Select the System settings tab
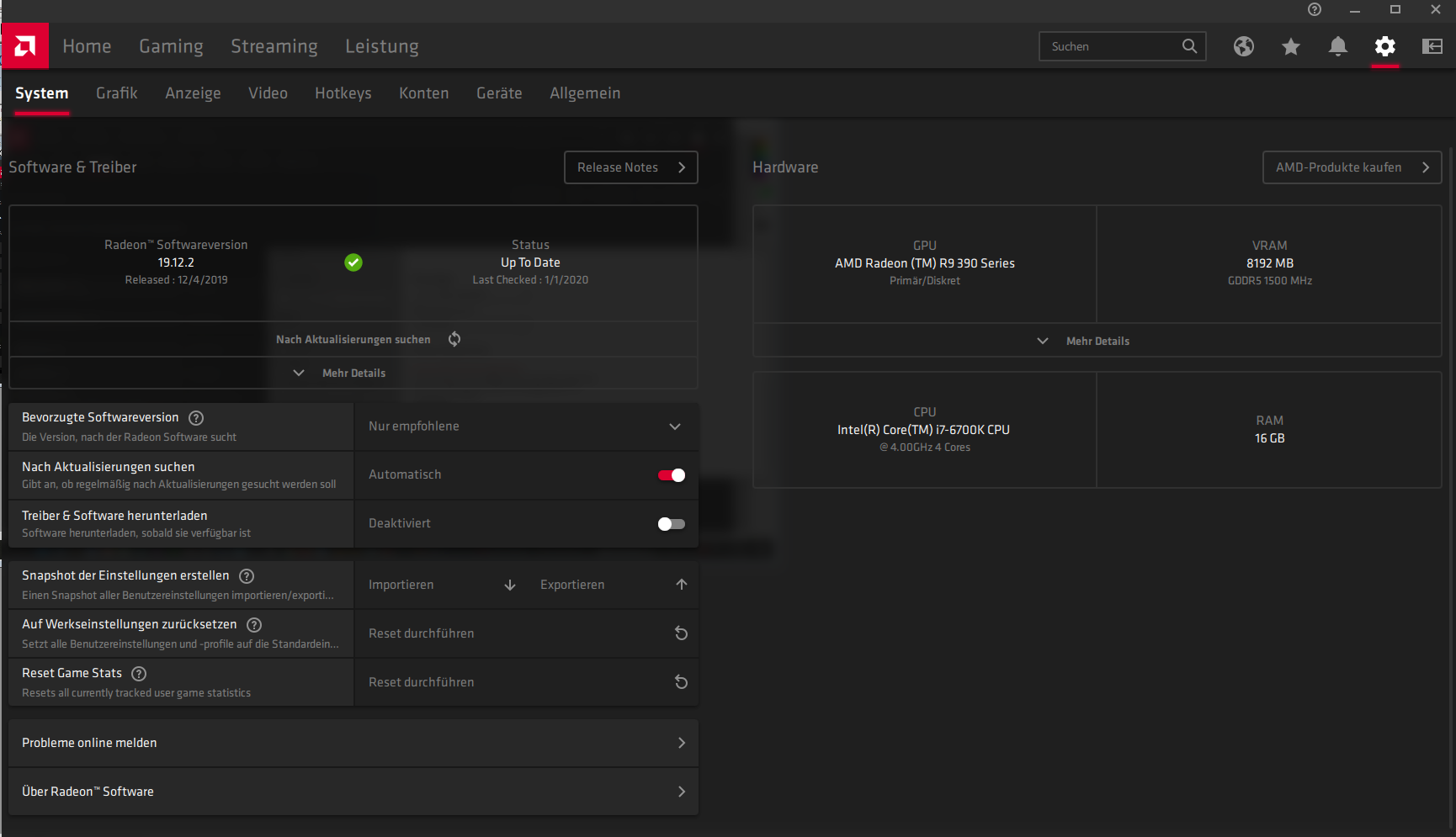This screenshot has height=837, width=1456. click(42, 93)
